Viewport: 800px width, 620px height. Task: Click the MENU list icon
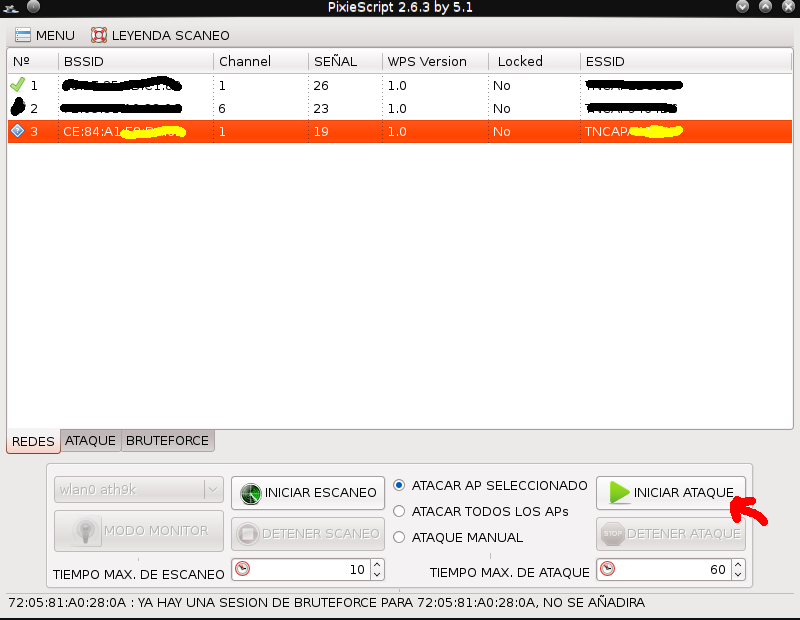(22, 35)
